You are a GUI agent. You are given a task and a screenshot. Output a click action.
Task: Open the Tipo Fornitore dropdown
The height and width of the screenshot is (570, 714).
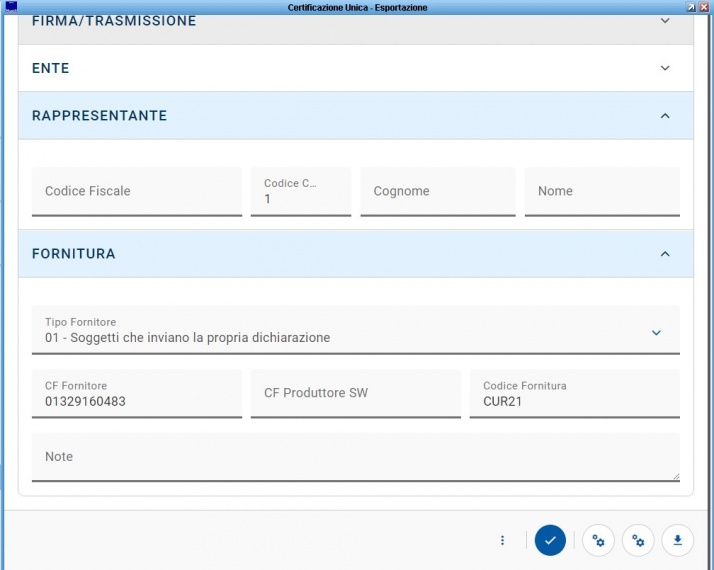655,332
